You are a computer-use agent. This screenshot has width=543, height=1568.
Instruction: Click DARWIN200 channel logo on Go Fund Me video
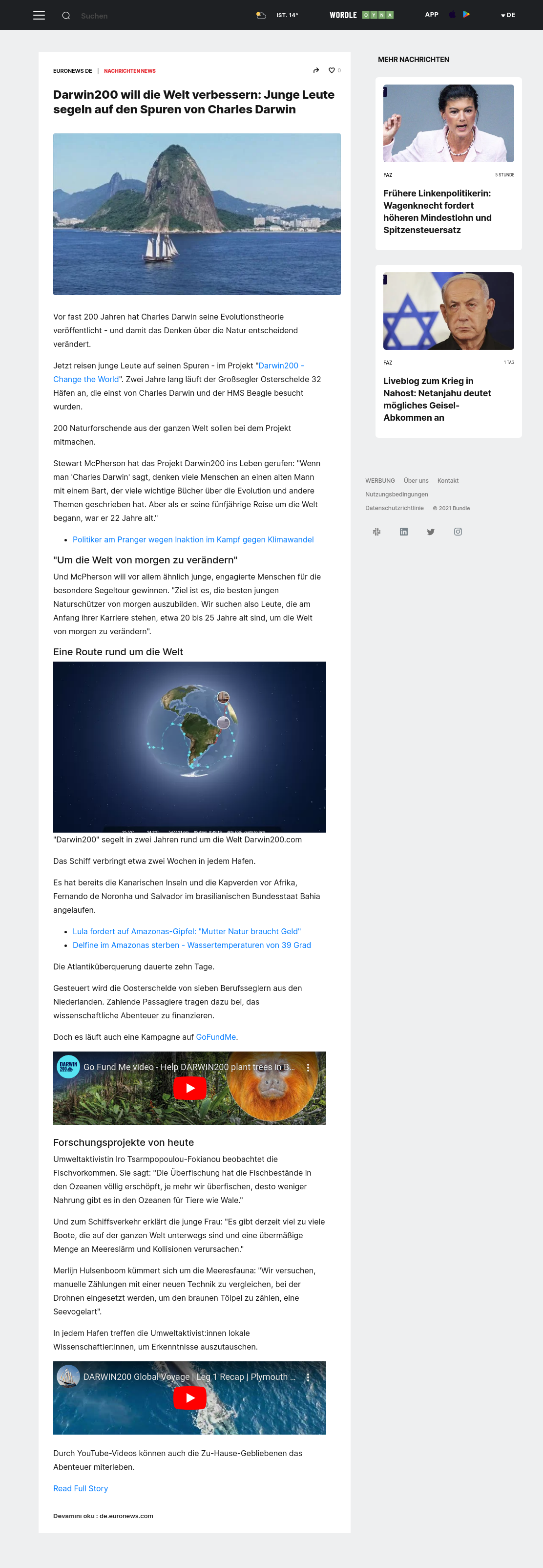pos(69,1067)
